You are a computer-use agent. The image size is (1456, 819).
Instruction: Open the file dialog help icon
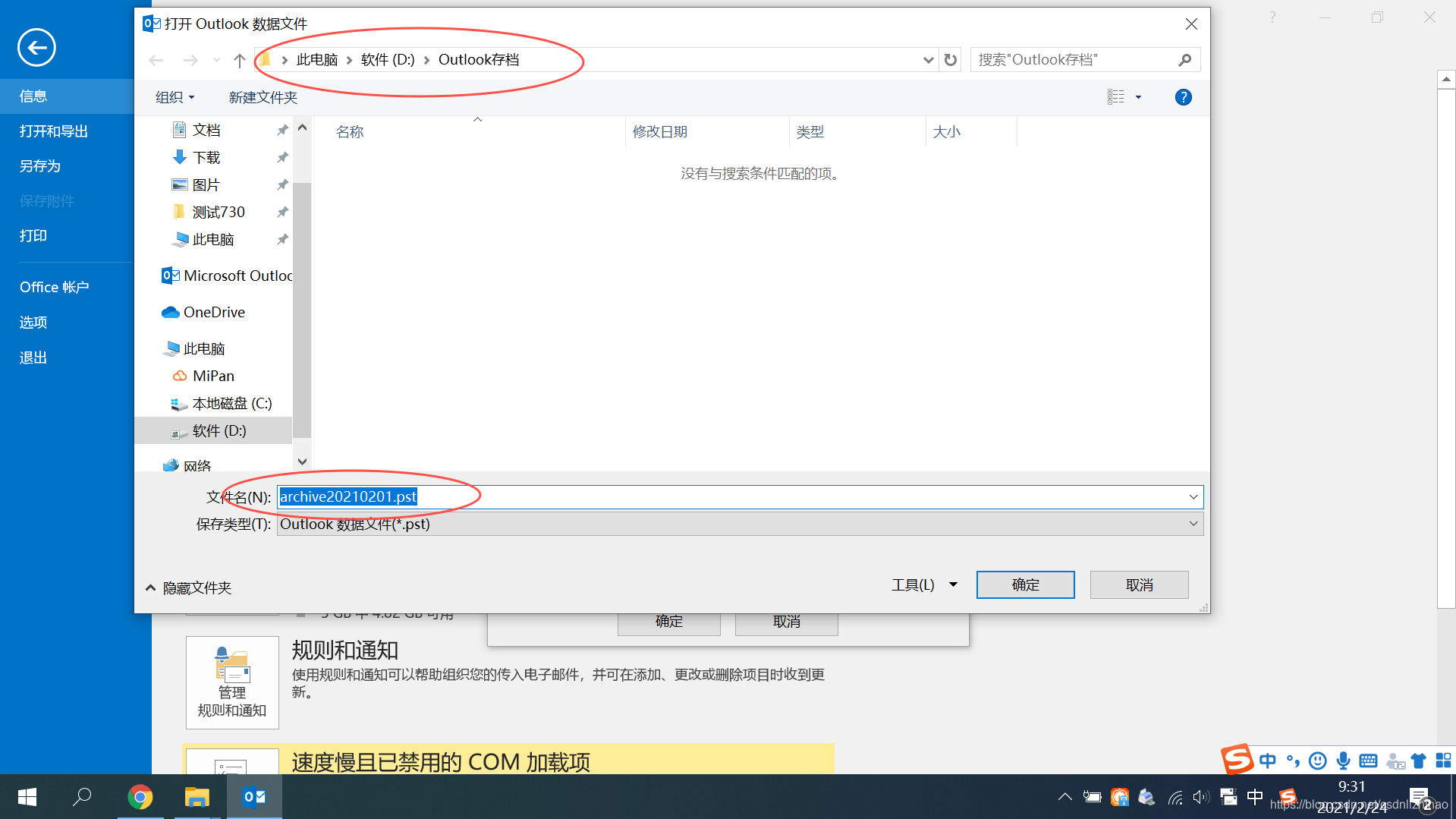tap(1183, 97)
